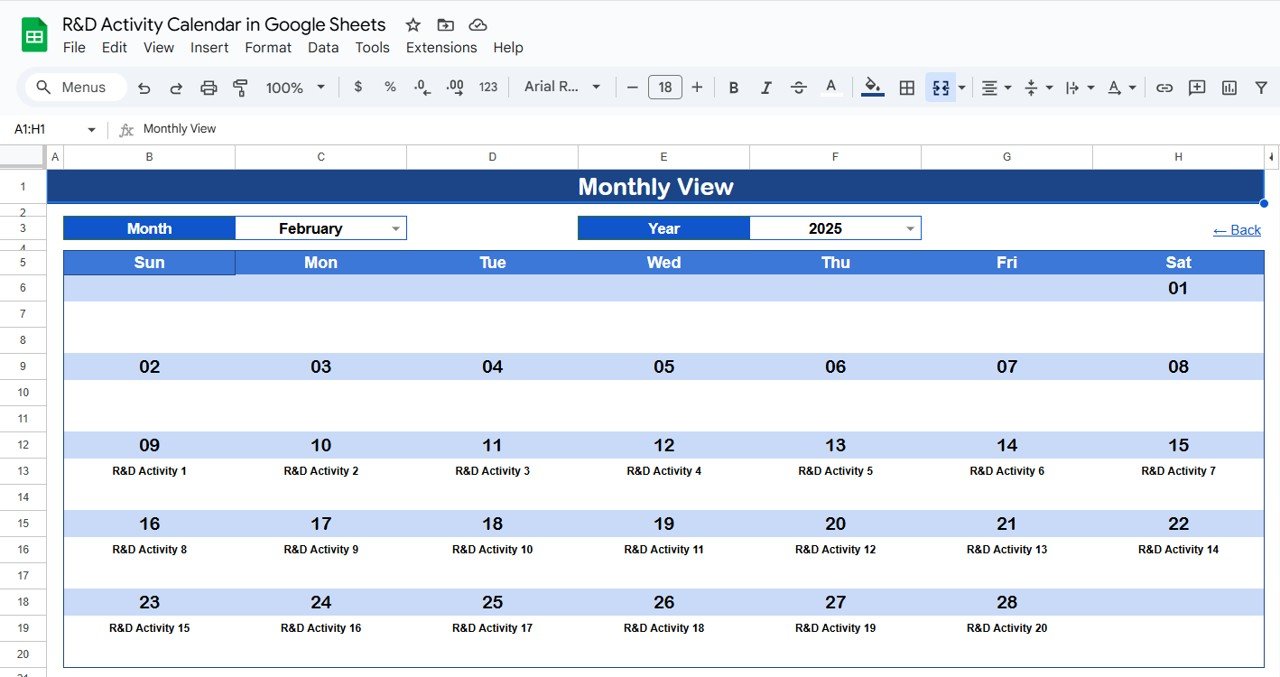The width and height of the screenshot is (1280, 677).
Task: Click the Undo icon
Action: (x=143, y=87)
